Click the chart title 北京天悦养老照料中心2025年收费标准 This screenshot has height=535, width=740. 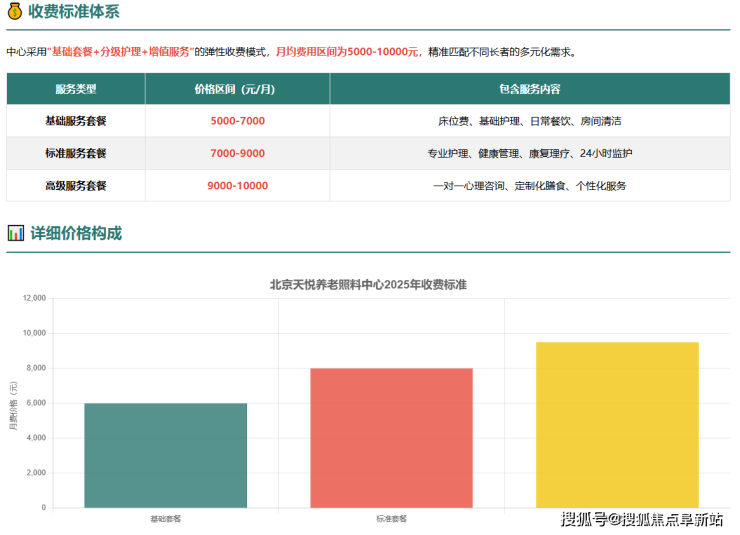[x=368, y=284]
